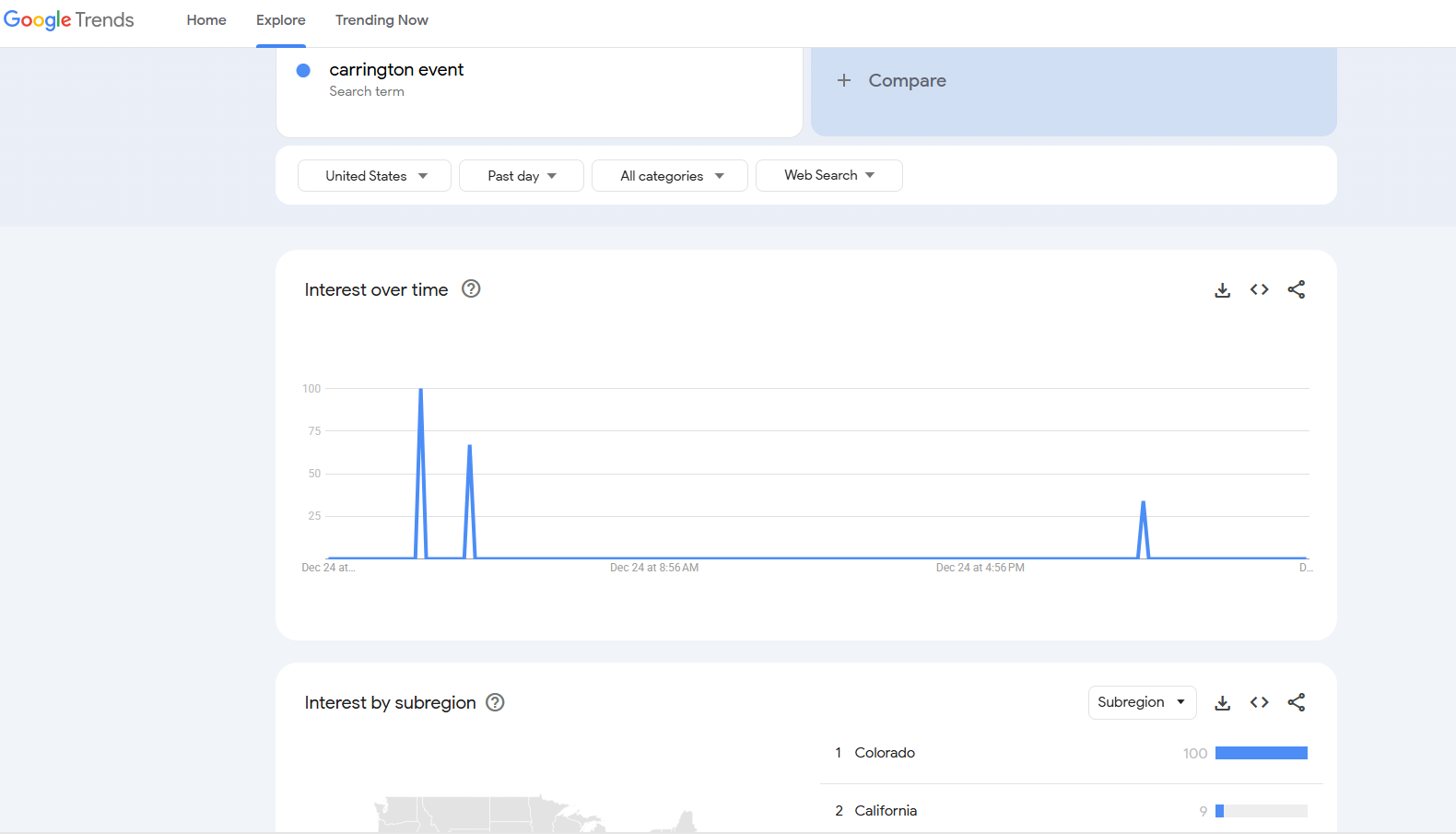Click the blue dot beside carrington event
The image size is (1456, 834).
[x=303, y=70]
